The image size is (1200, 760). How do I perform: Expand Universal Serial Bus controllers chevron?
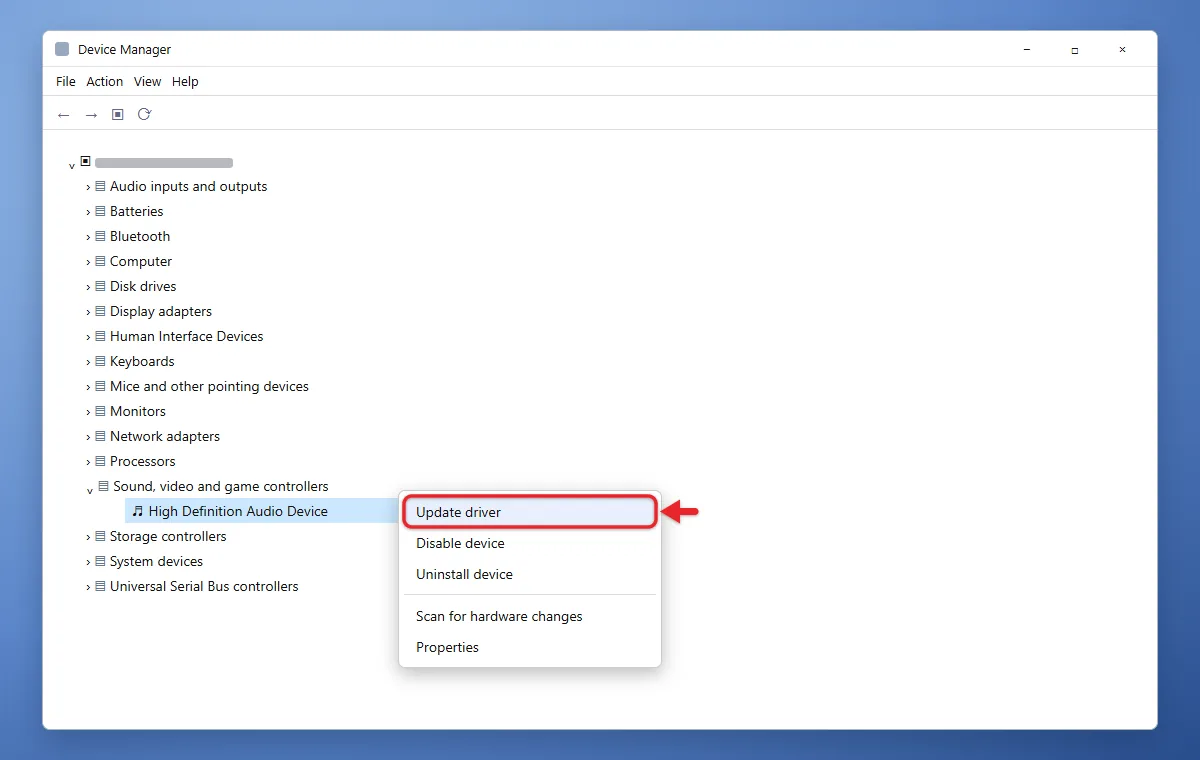(88, 587)
